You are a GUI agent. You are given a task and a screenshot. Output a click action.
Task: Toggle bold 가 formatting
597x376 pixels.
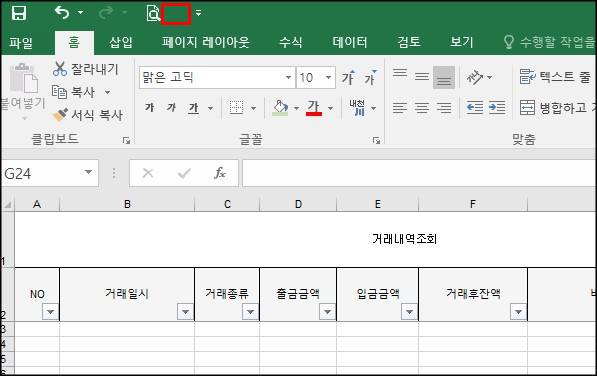[149, 108]
